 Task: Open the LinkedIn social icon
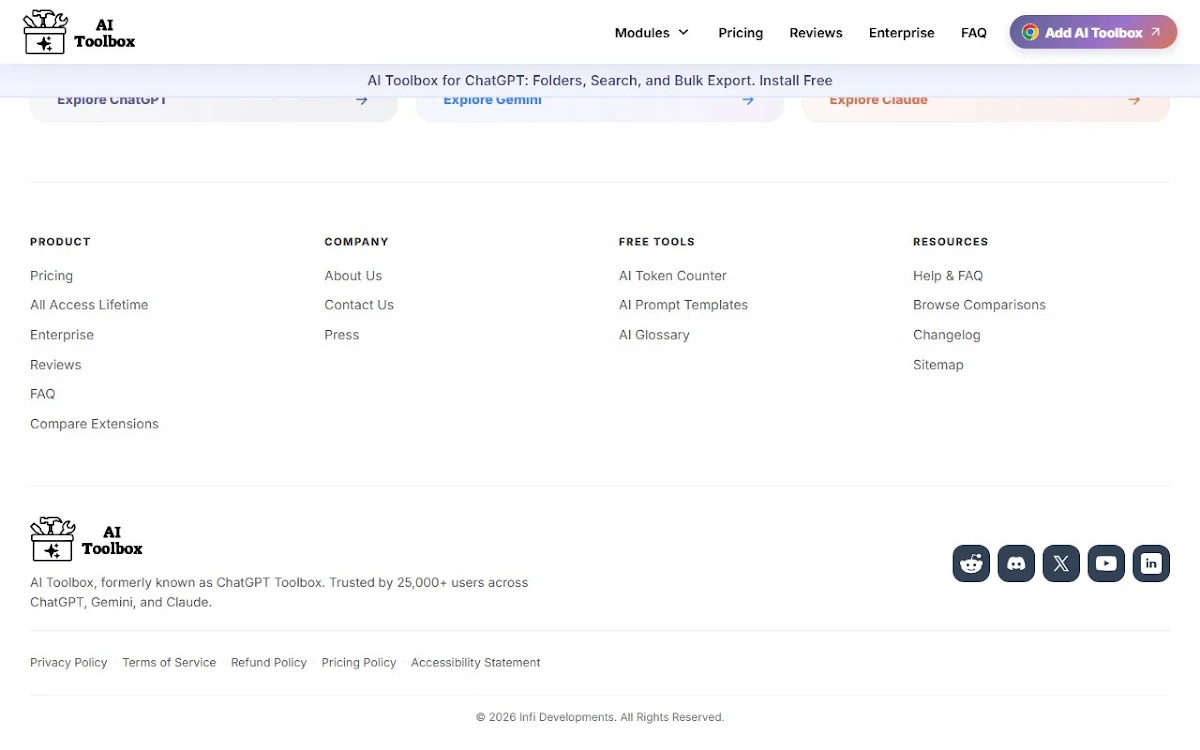tap(1151, 563)
